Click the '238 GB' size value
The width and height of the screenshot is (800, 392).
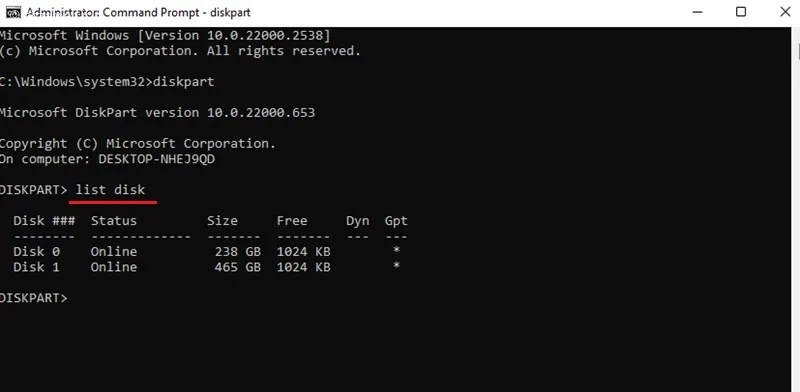point(237,252)
